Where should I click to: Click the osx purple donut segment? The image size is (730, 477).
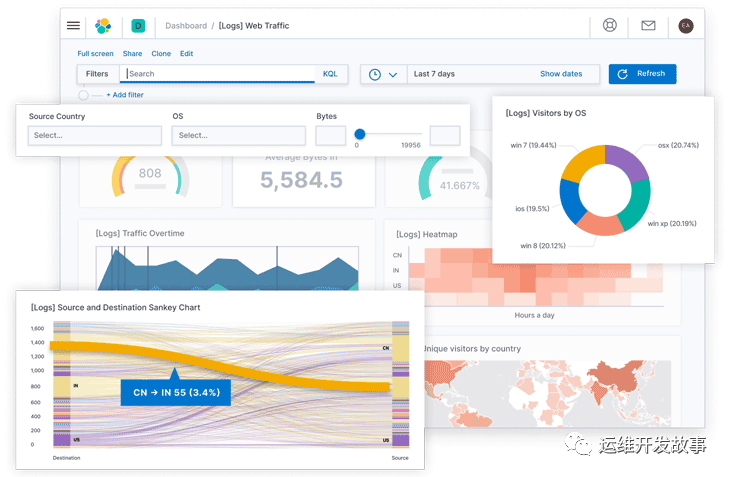(629, 160)
